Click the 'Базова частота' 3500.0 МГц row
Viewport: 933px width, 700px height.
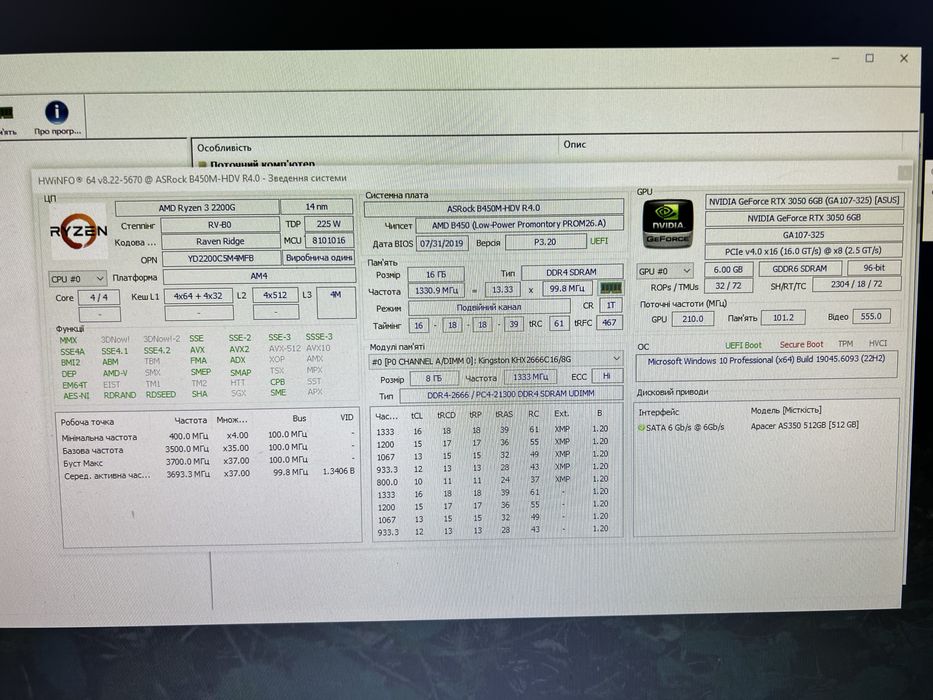tap(208, 449)
